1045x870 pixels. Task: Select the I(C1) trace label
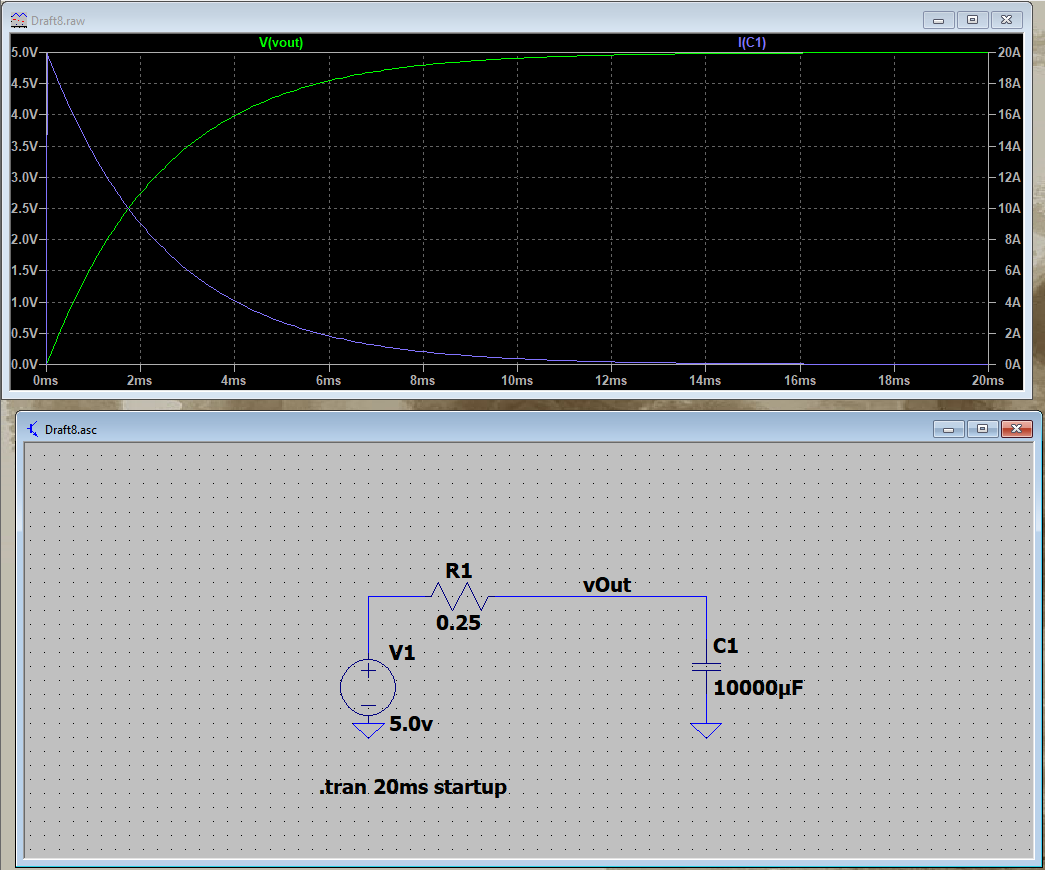[x=752, y=42]
